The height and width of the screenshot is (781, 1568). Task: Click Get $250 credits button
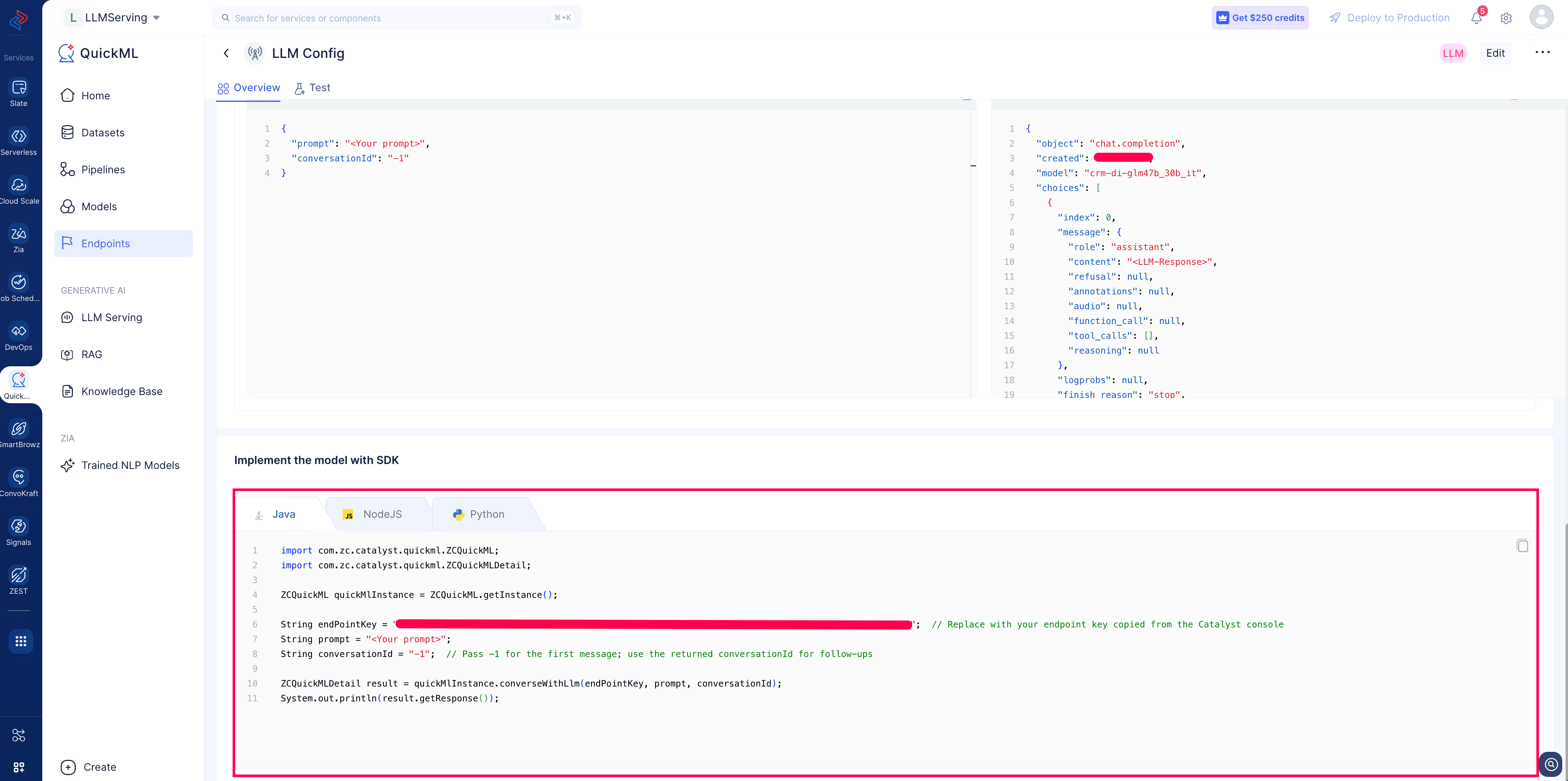(x=1260, y=18)
